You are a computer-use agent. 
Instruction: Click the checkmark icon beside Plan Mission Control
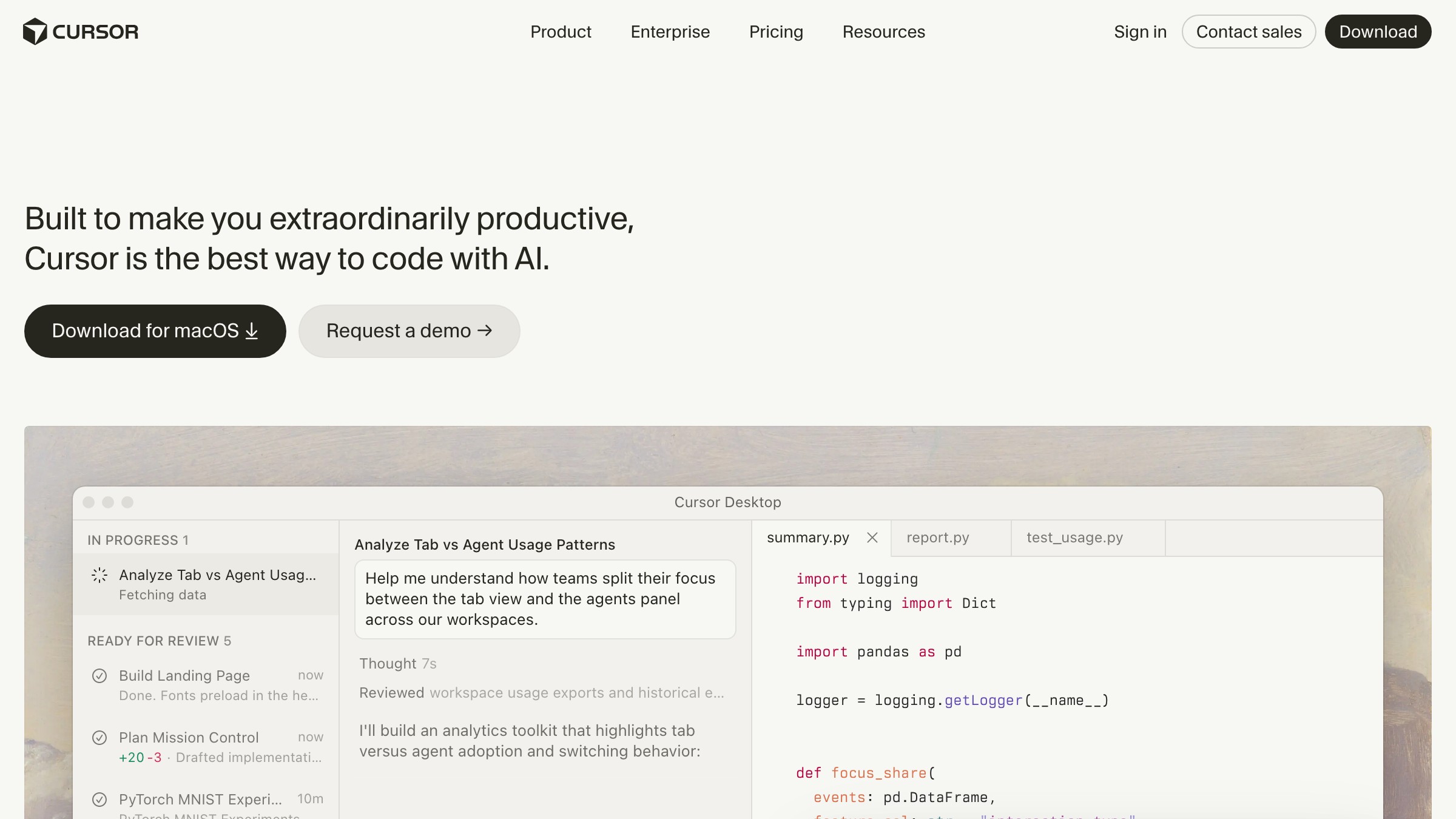tap(99, 738)
